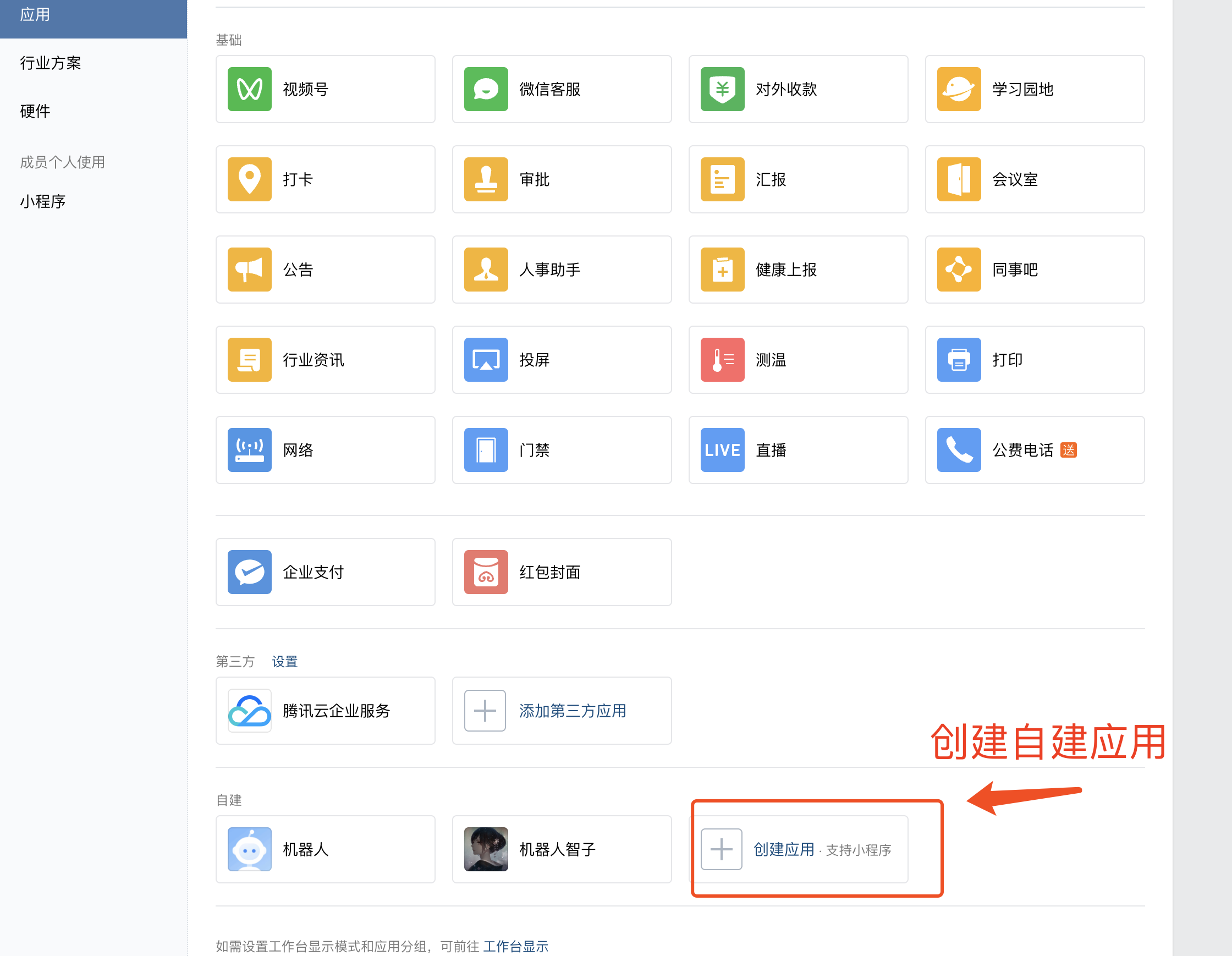Go to 小程序 sidebar item
Screen dimensions: 1232x956
coord(43,201)
